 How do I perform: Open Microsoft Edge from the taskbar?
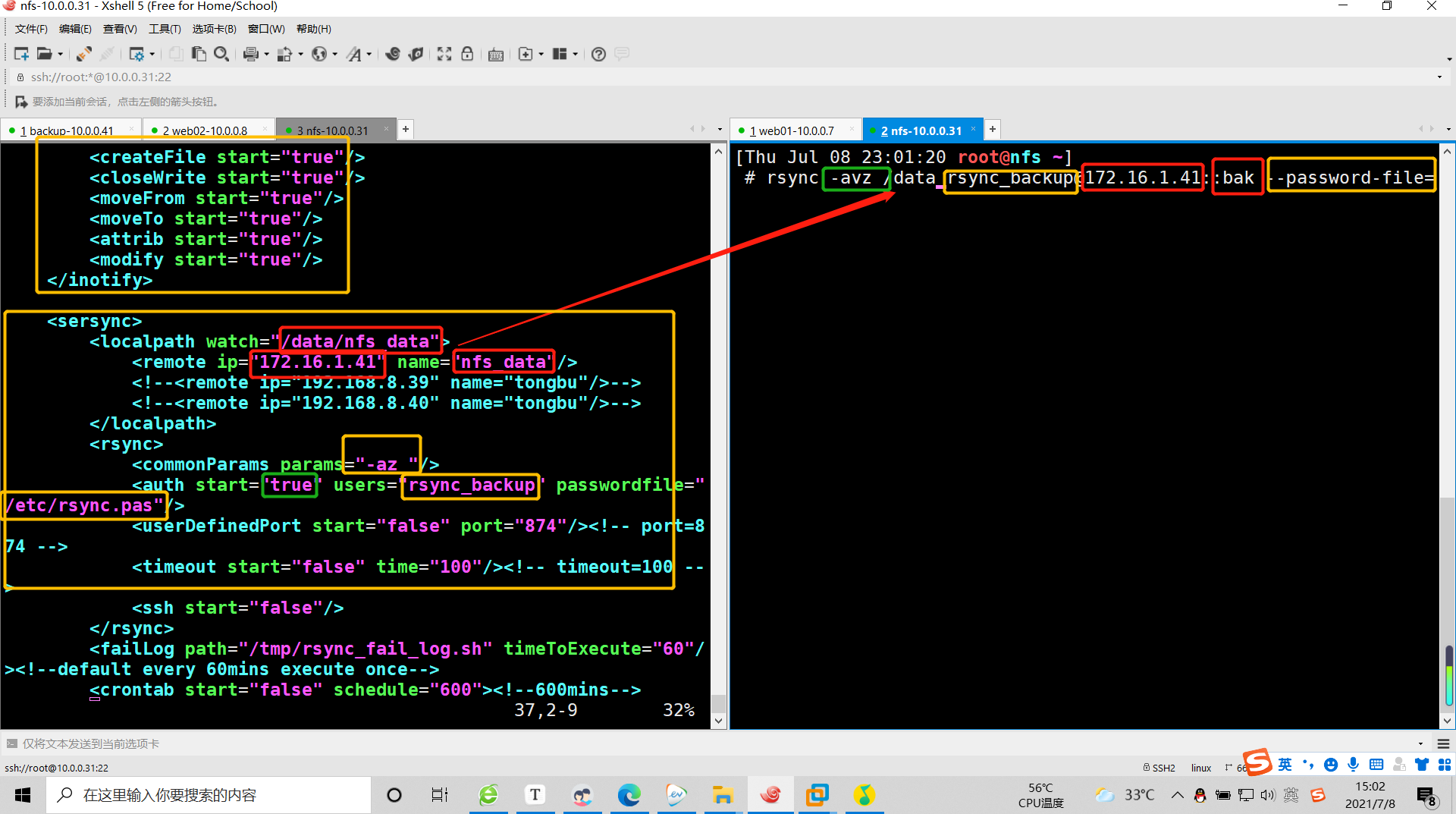pyautogui.click(x=629, y=795)
